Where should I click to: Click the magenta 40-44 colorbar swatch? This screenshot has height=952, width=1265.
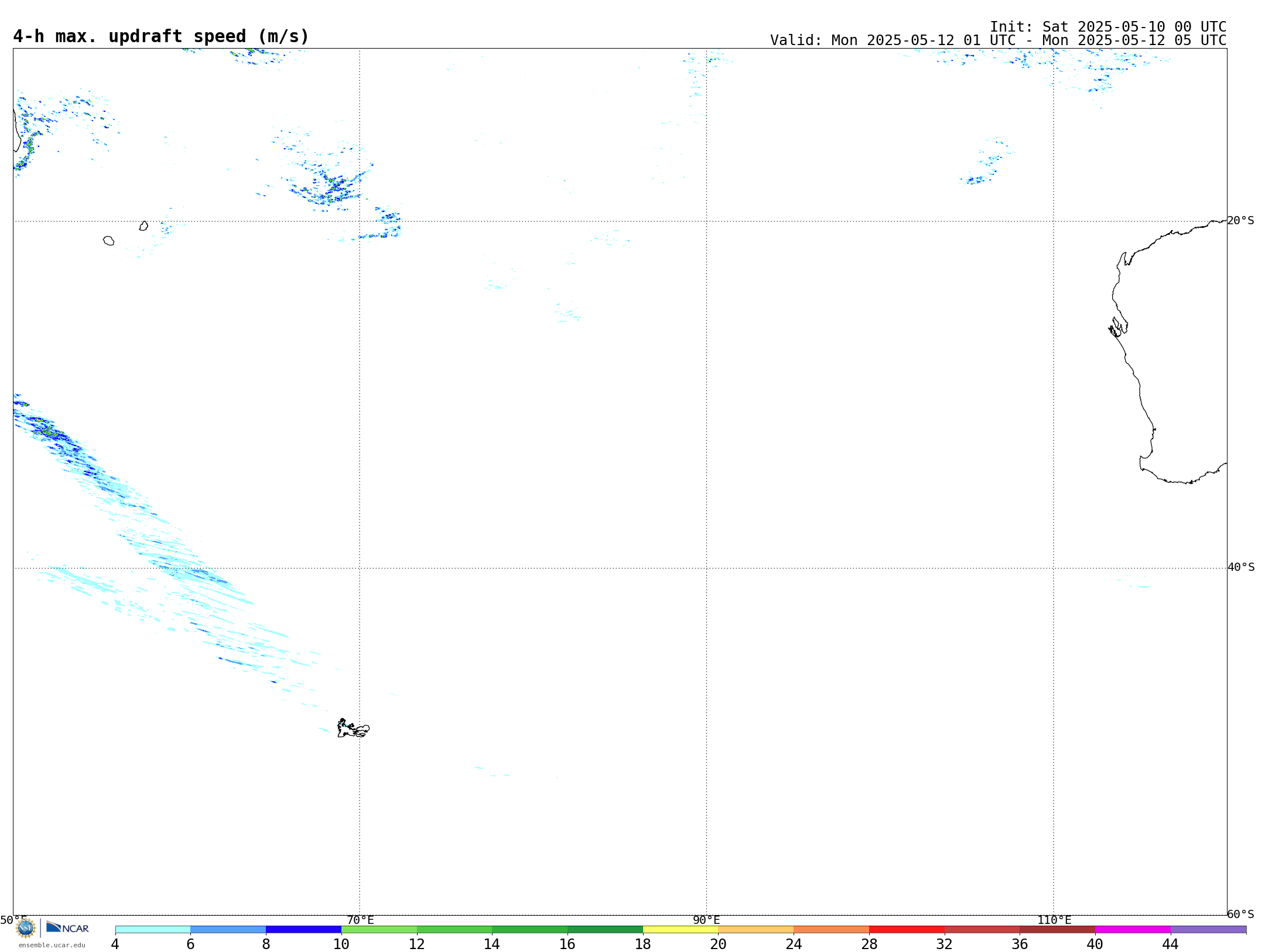point(1133,930)
